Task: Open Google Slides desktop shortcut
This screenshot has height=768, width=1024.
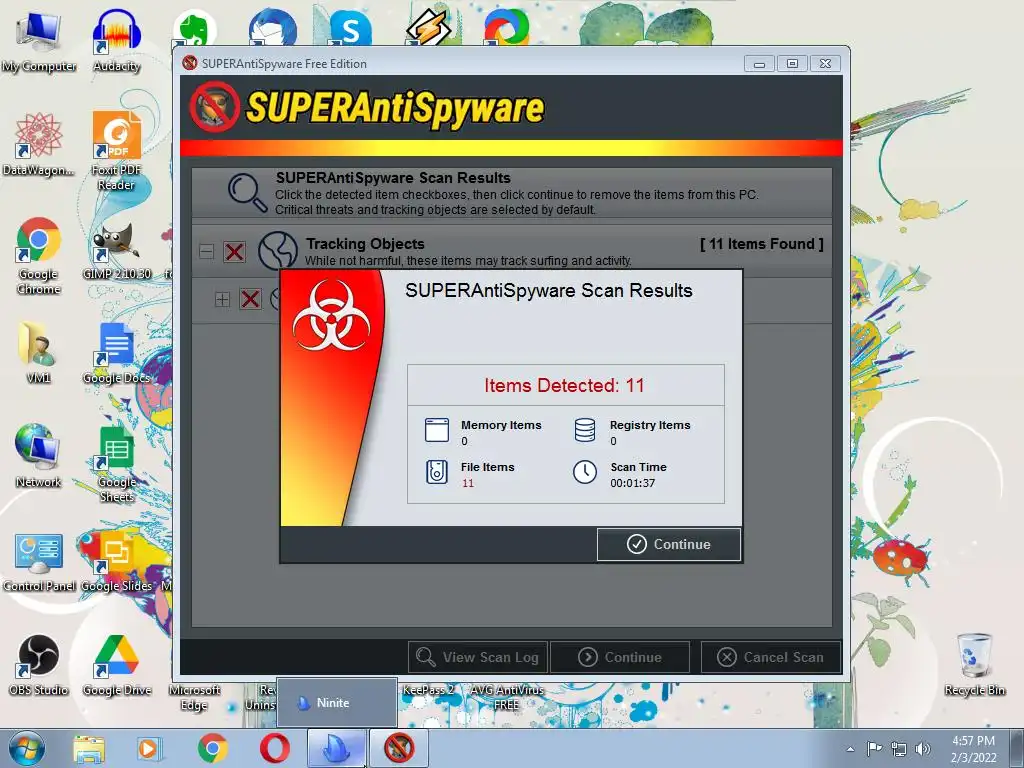Action: point(116,562)
